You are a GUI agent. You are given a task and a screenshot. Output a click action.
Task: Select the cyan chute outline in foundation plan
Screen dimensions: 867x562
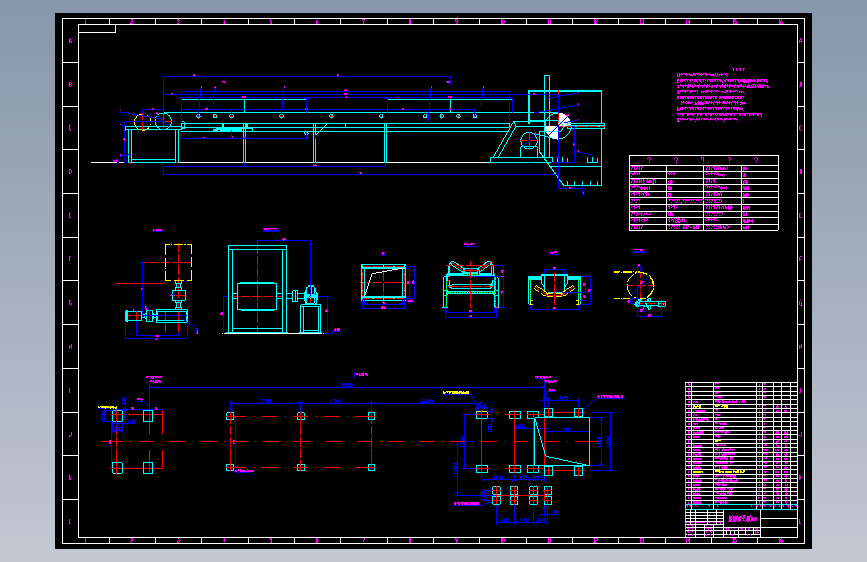coord(562,441)
